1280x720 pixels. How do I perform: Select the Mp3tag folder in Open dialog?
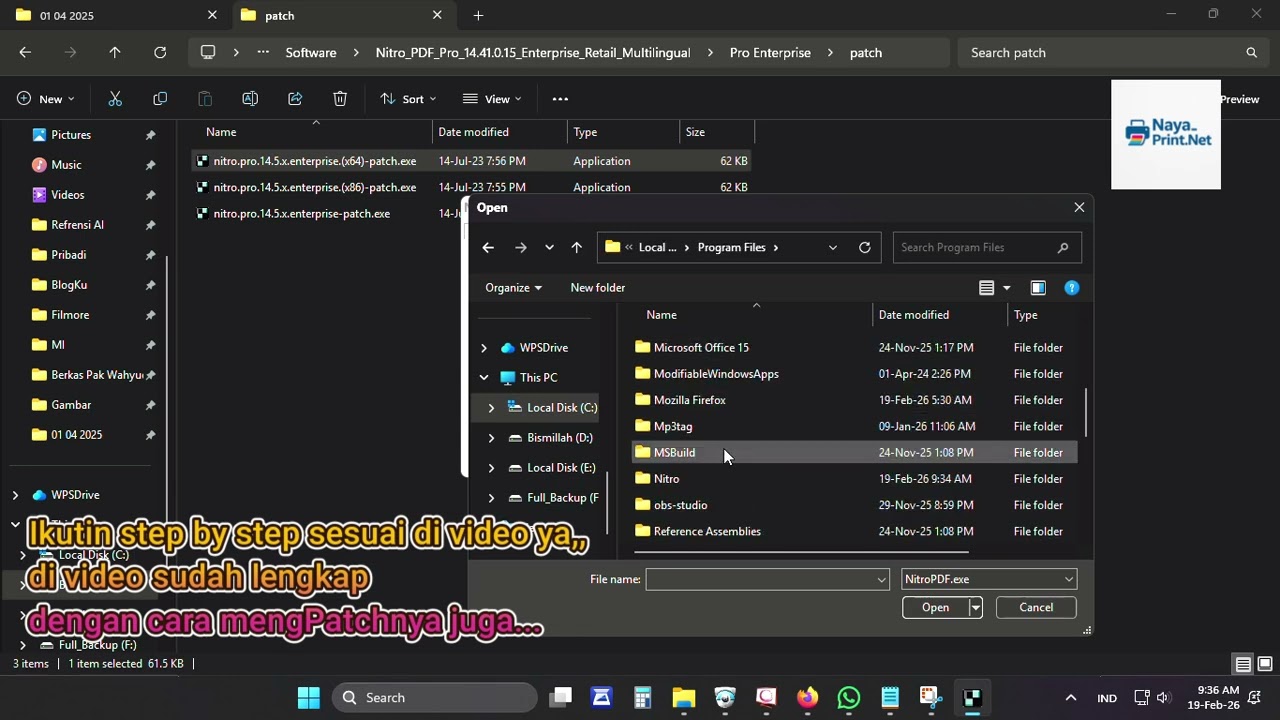855,426
